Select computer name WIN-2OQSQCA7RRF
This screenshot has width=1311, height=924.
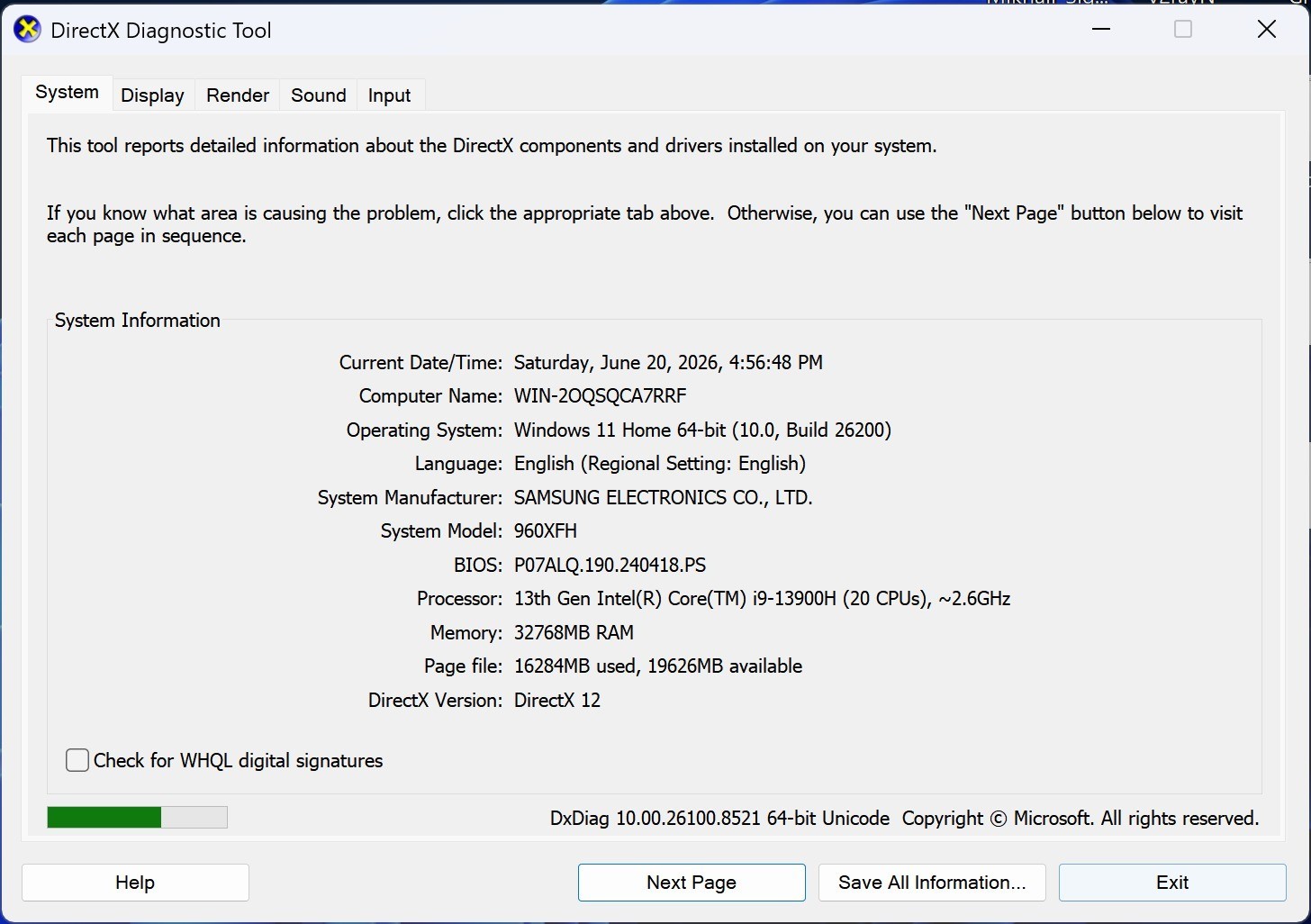click(x=600, y=396)
